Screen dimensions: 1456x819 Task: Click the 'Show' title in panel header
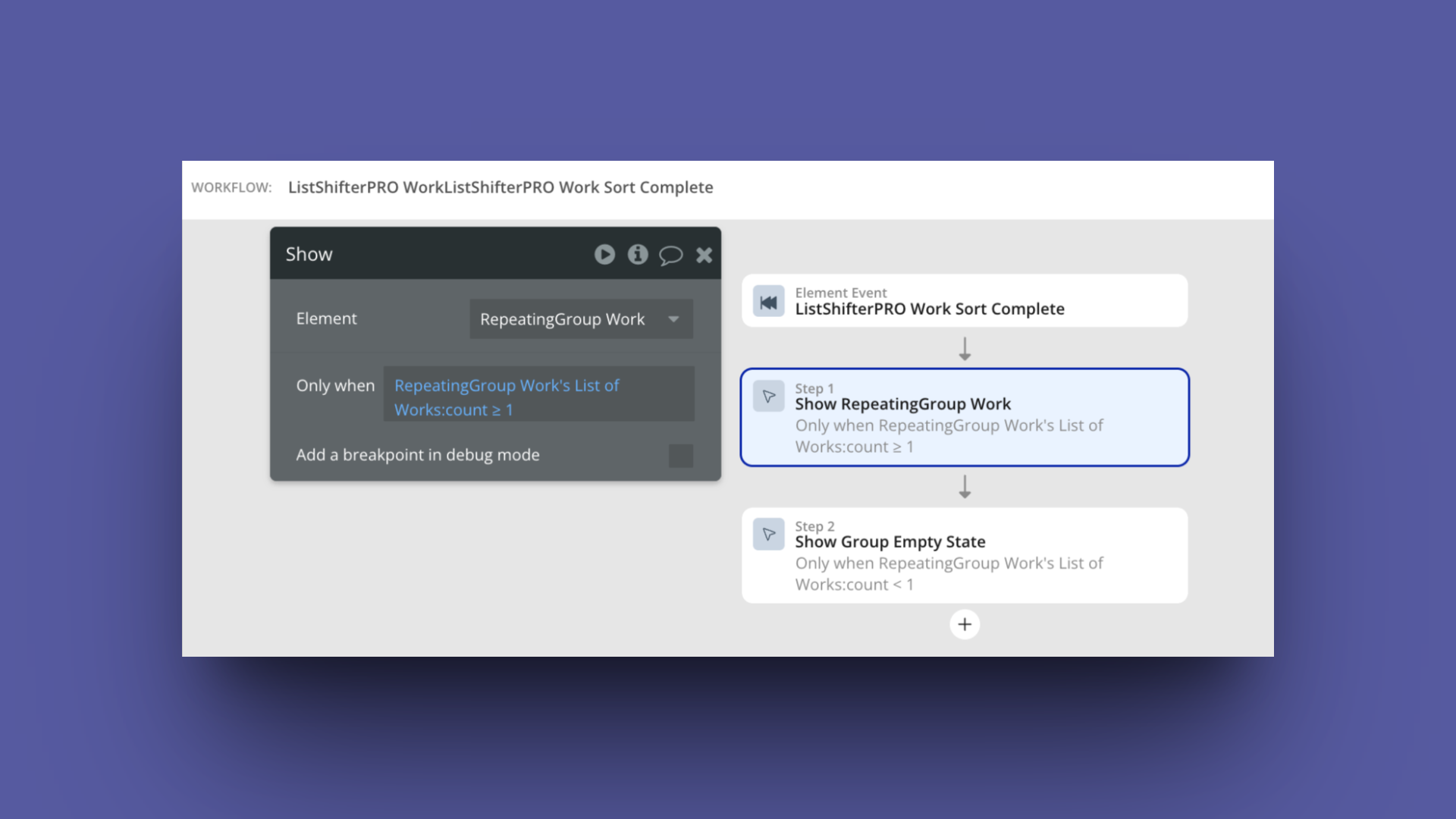(309, 254)
